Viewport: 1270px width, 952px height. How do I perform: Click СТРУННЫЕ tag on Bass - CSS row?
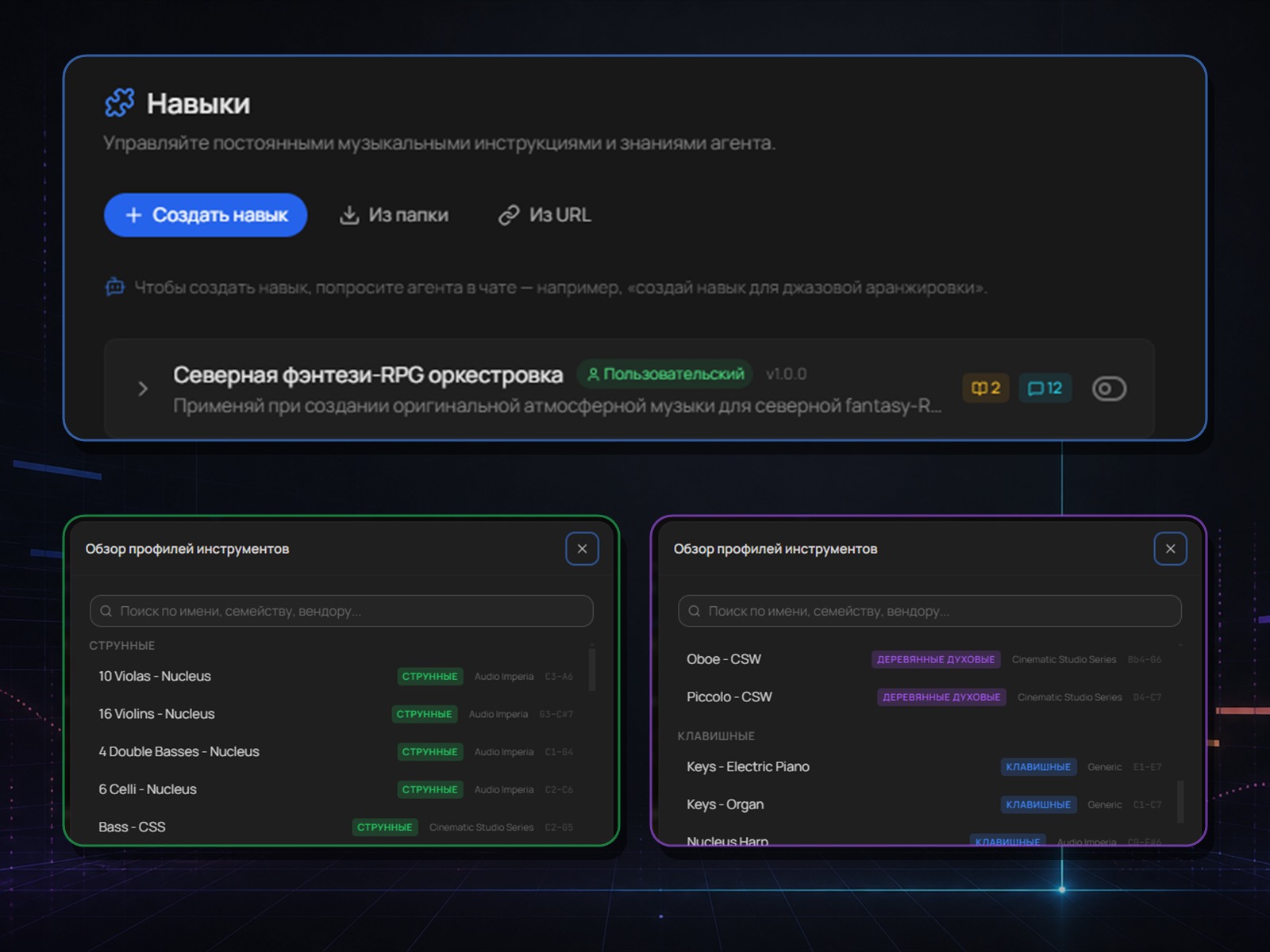(385, 827)
